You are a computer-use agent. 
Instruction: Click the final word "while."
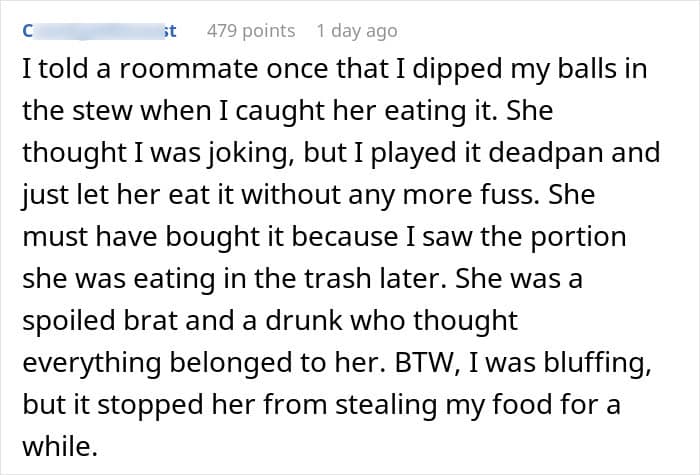58,445
